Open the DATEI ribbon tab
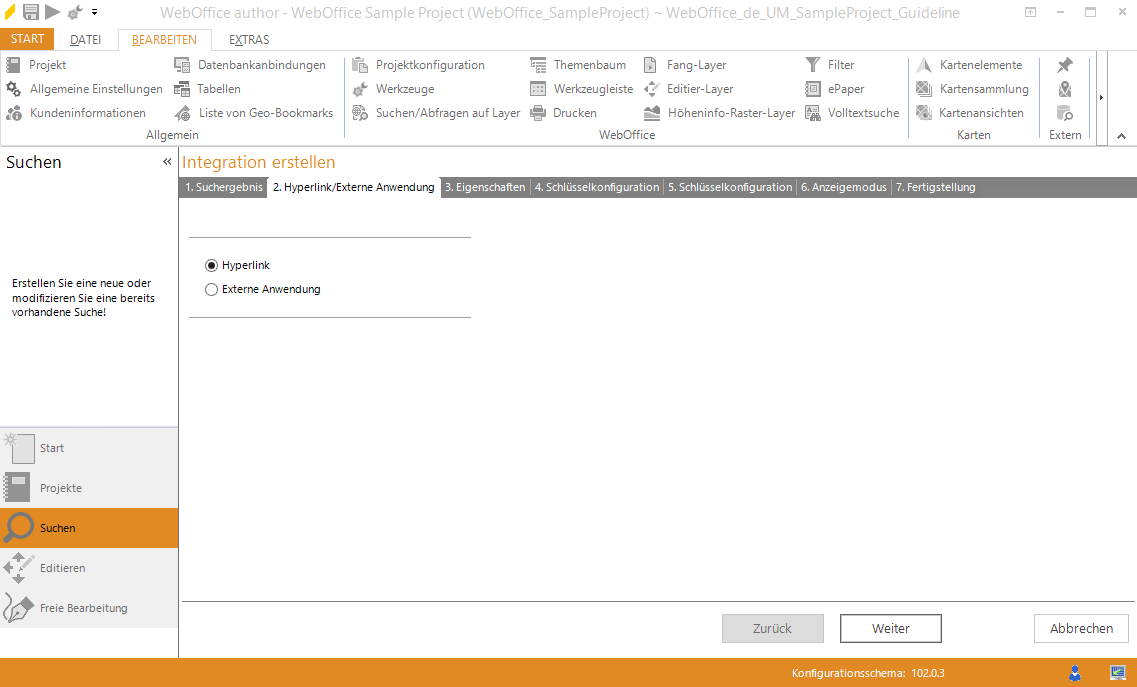This screenshot has width=1137, height=687. pyautogui.click(x=86, y=40)
